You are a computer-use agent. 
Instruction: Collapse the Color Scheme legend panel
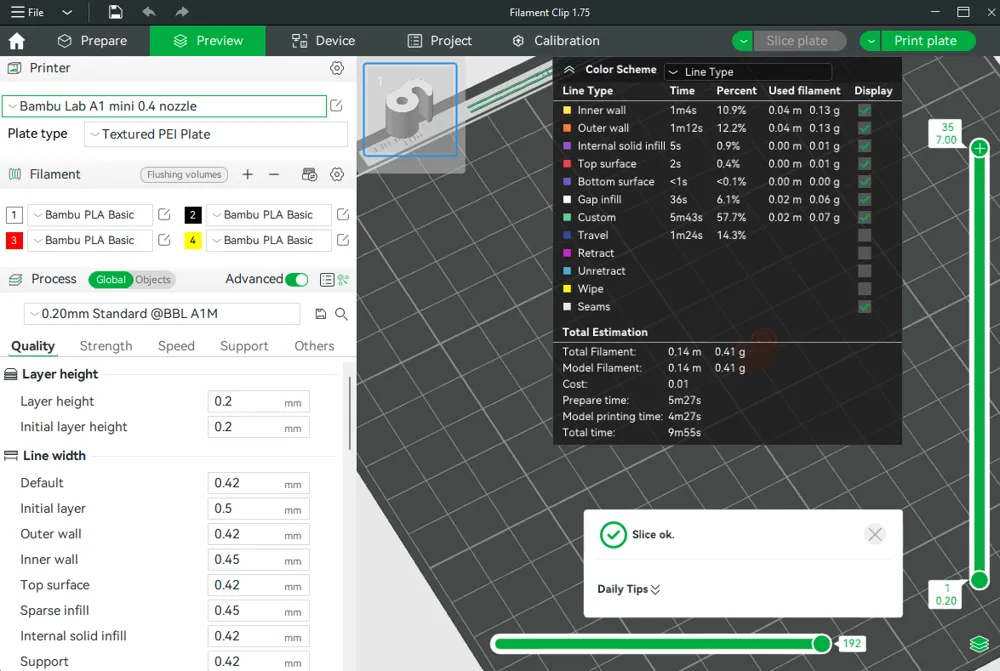tap(569, 70)
